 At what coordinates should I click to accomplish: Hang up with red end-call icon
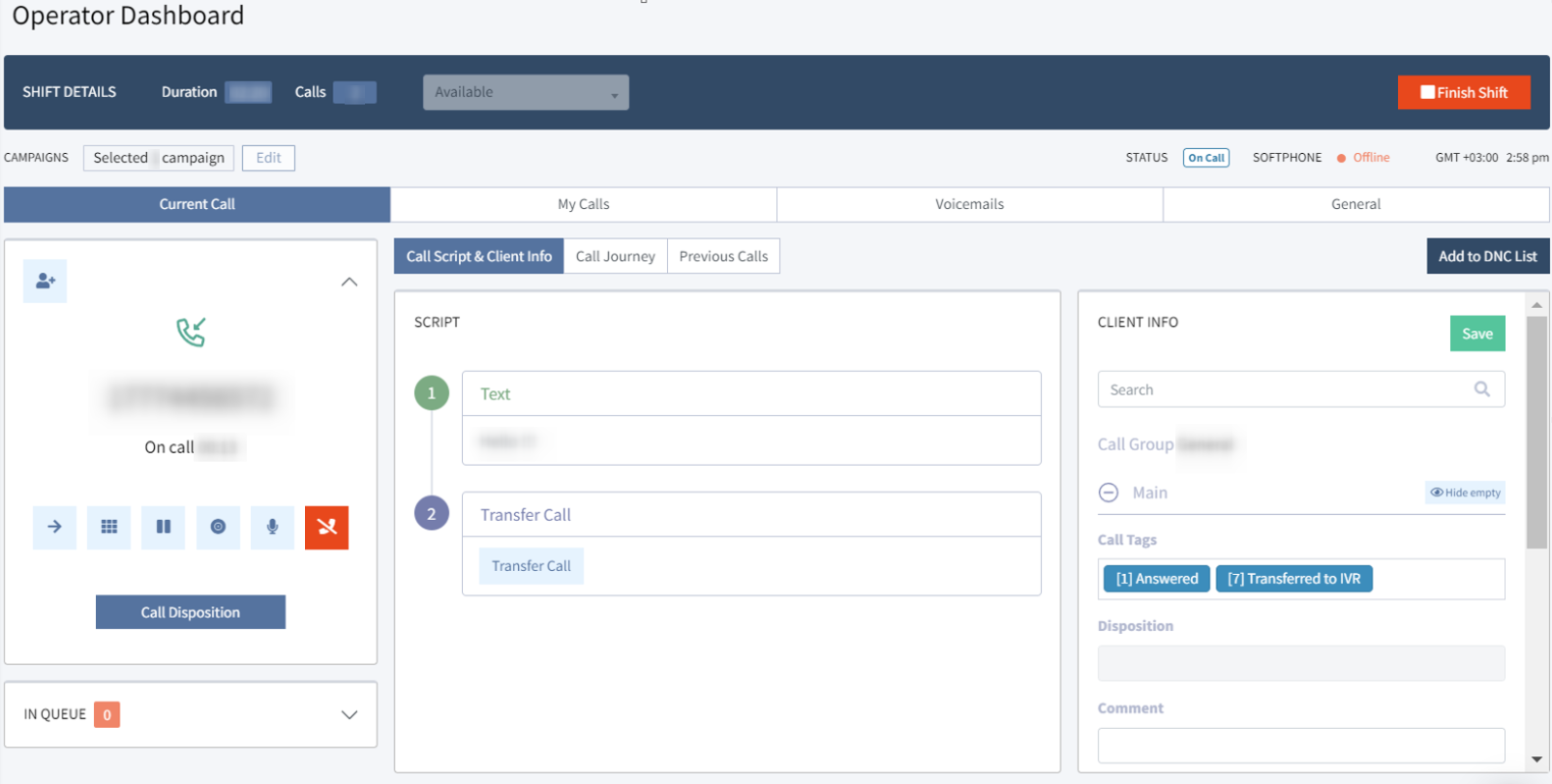click(326, 527)
